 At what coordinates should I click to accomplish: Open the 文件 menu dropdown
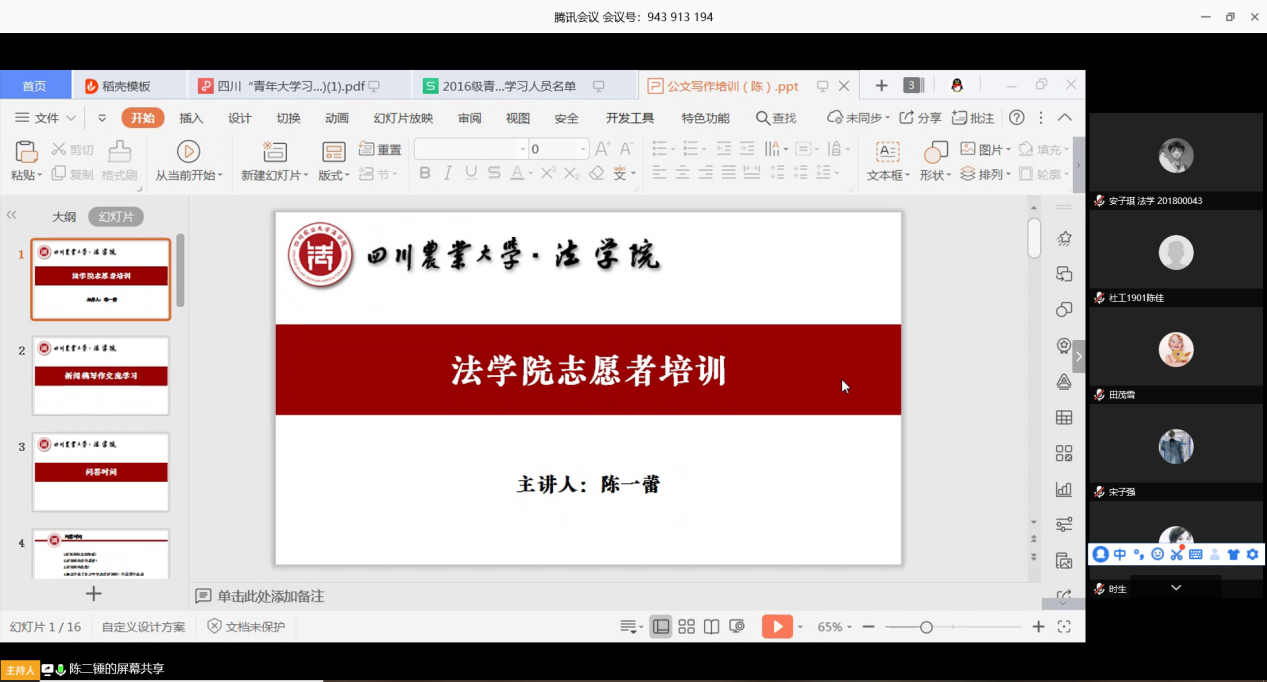coord(47,118)
